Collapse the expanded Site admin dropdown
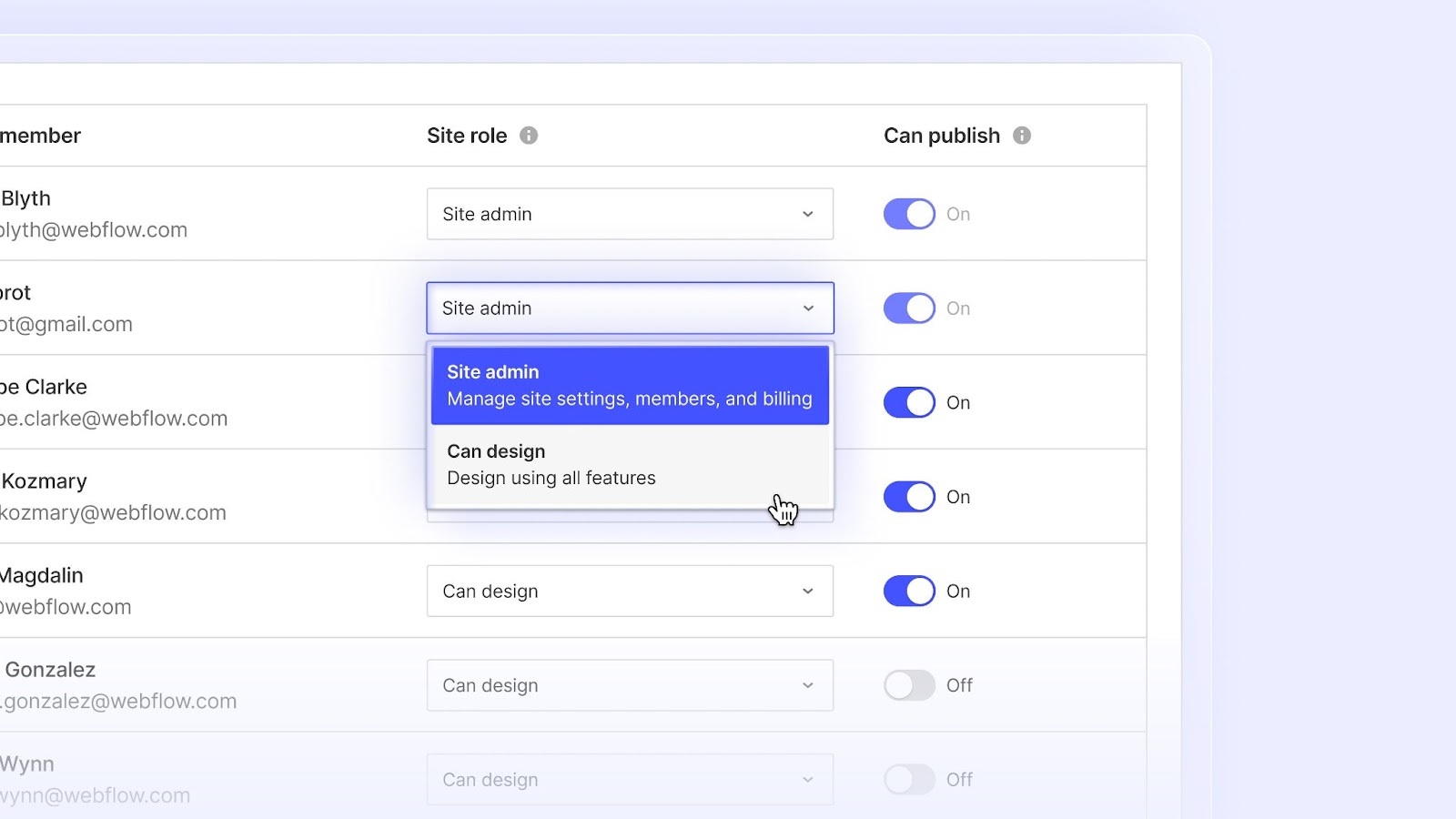This screenshot has width=1456, height=819. point(630,308)
